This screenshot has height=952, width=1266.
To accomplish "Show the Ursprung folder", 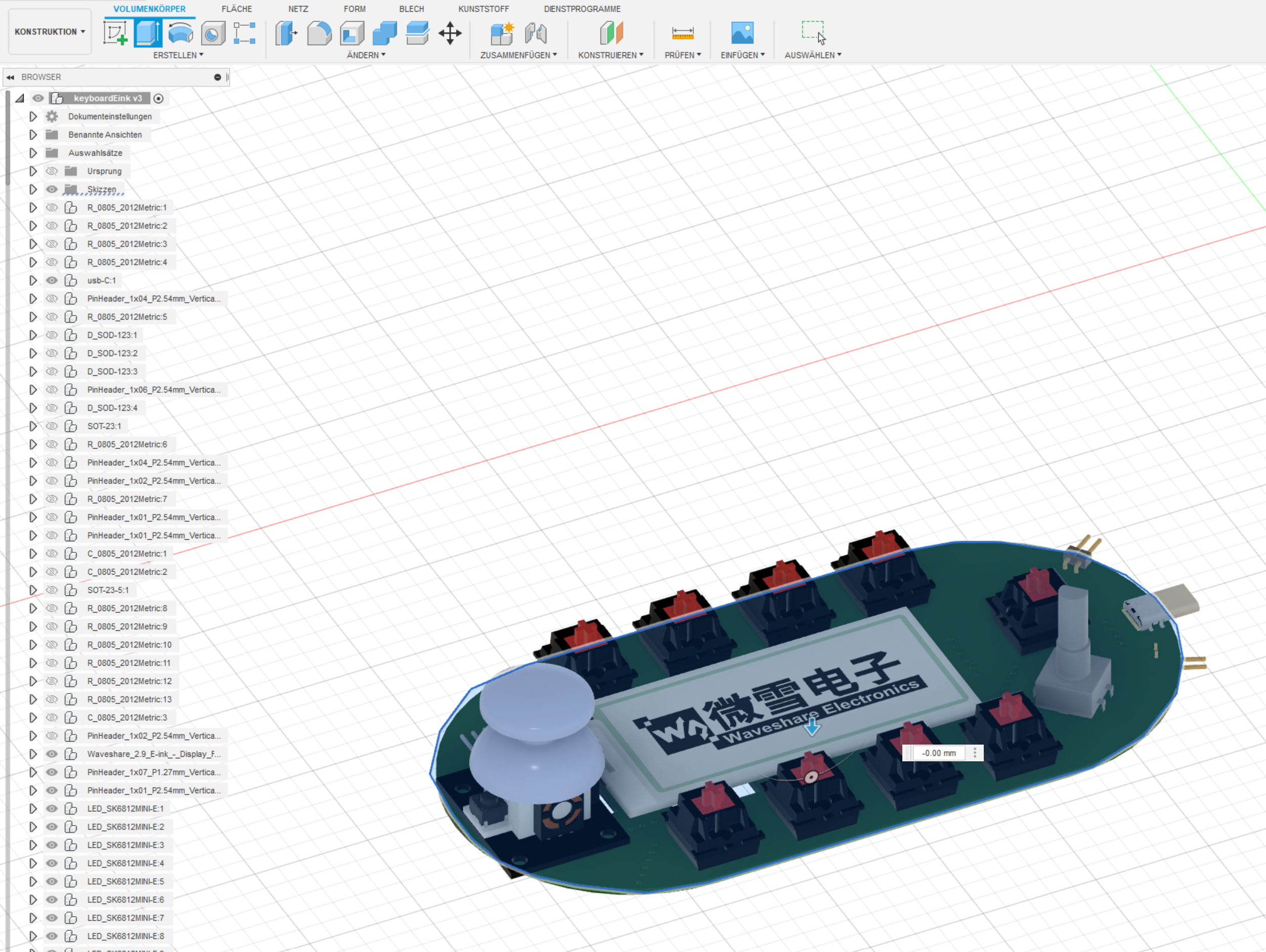I will point(52,171).
